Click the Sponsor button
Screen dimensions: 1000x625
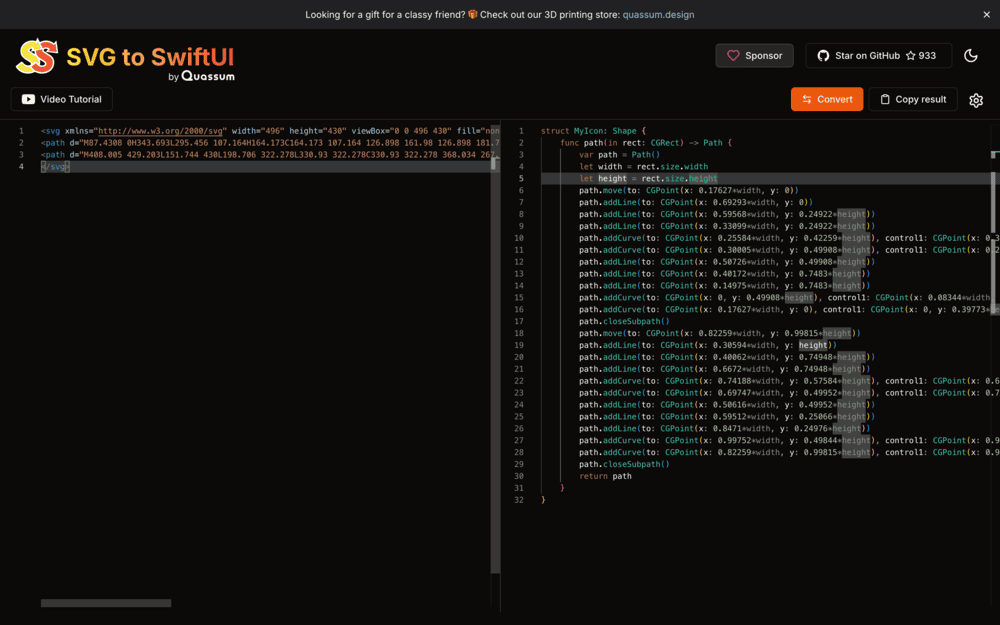pos(754,55)
